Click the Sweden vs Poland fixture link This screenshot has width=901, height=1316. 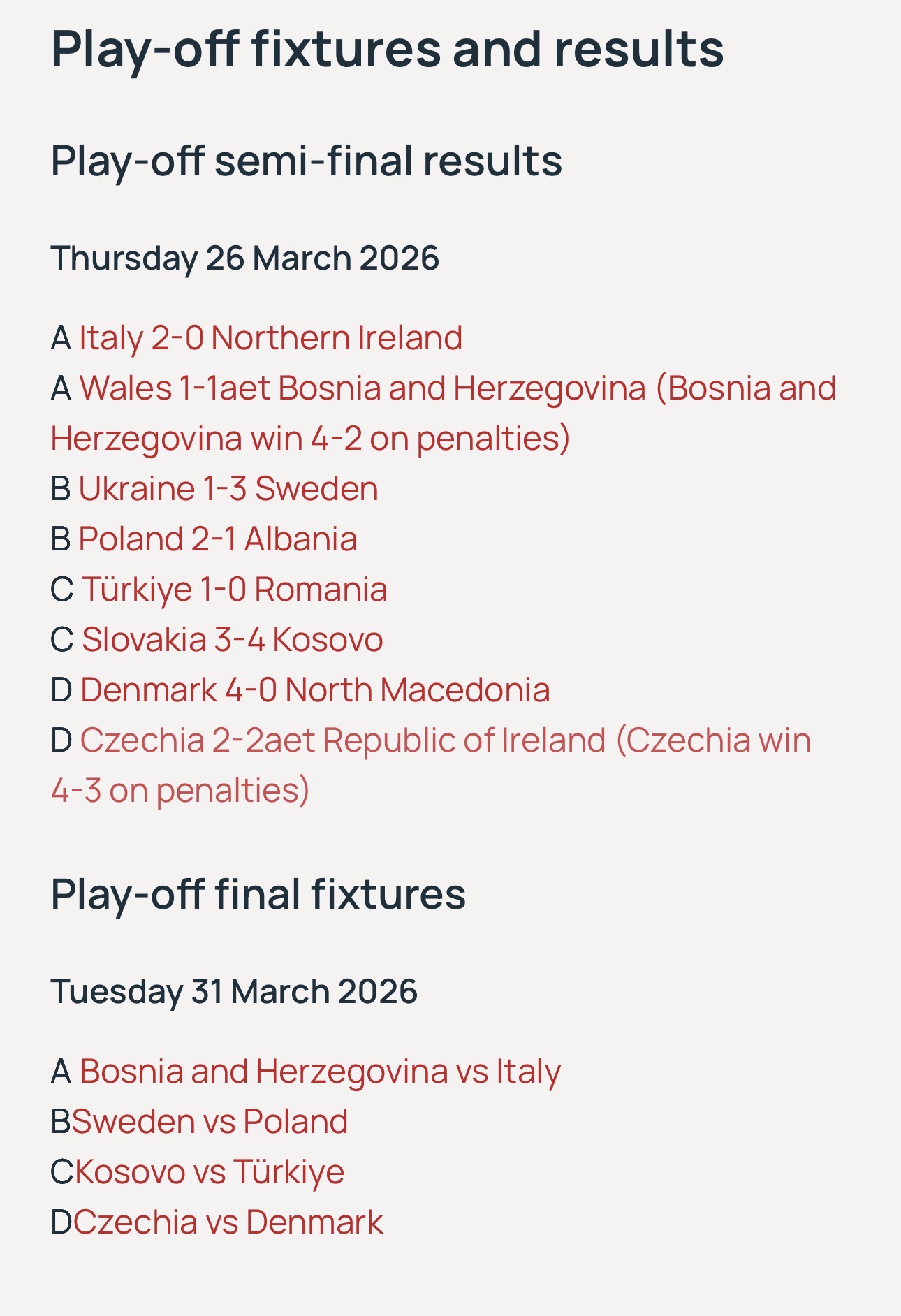[x=210, y=1122]
